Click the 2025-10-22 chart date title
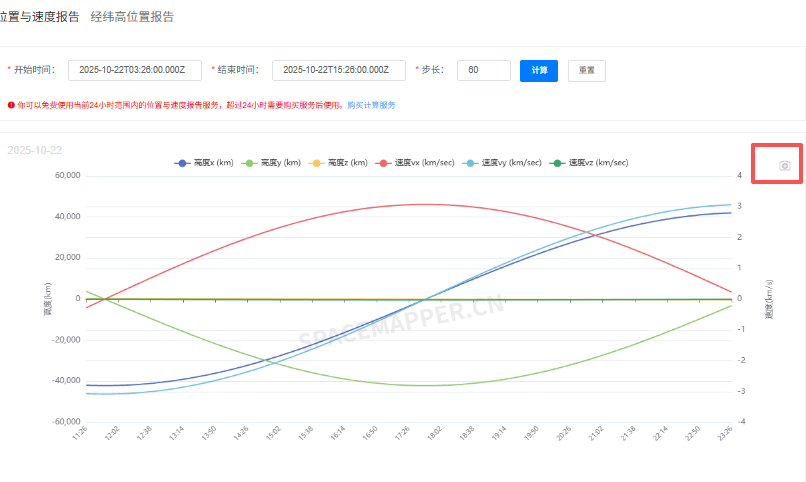Screen dimensions: 806x482 coord(35,150)
